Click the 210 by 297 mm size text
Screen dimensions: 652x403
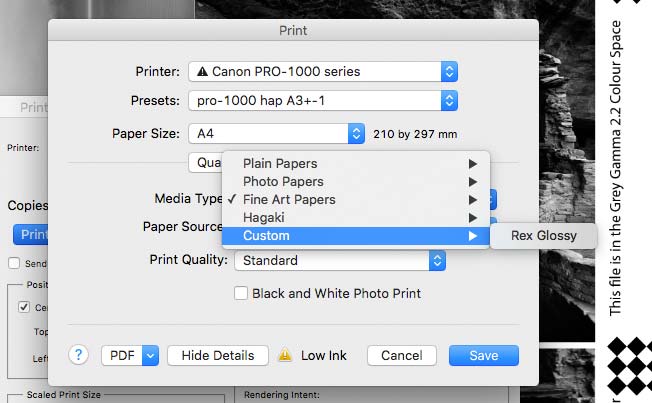click(415, 134)
